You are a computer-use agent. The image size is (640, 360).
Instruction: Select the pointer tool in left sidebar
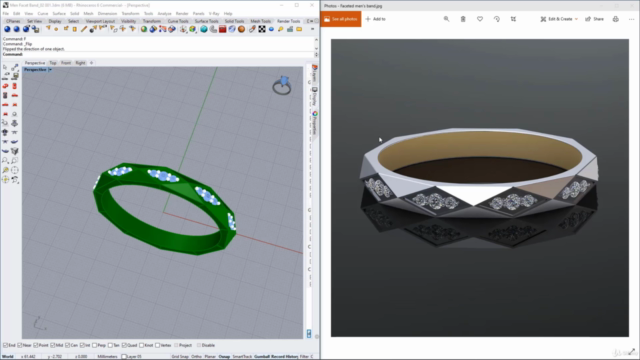[x=5, y=67]
